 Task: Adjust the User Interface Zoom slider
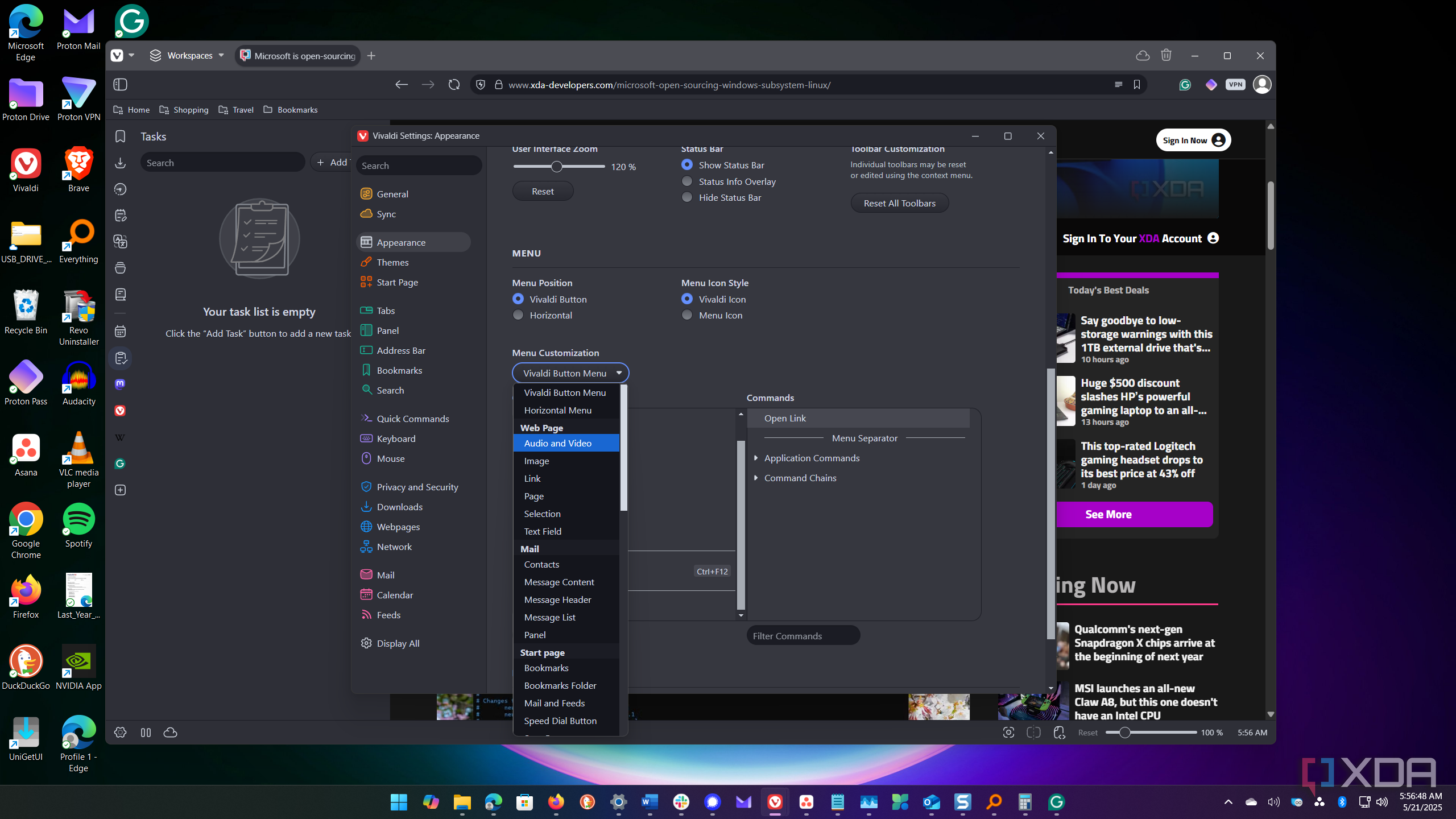coord(557,167)
